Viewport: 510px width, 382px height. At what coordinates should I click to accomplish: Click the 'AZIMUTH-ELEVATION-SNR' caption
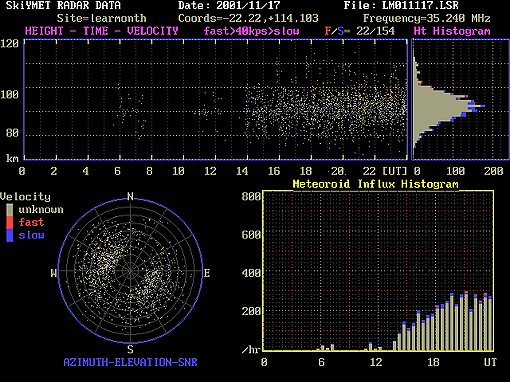click(130, 362)
